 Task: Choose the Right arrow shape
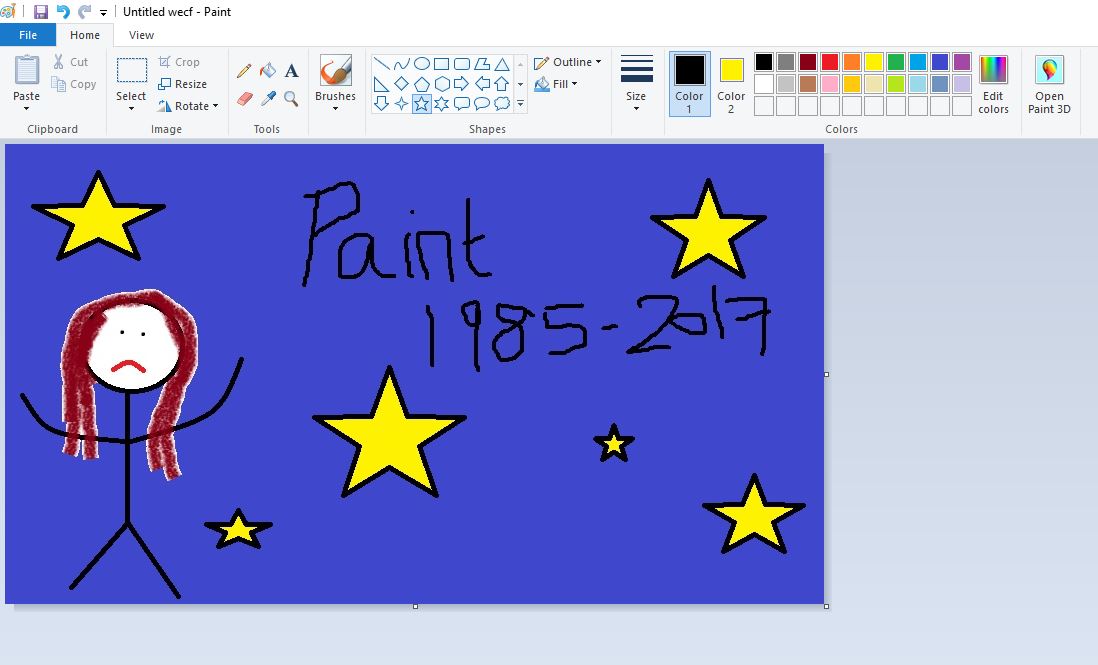point(461,84)
